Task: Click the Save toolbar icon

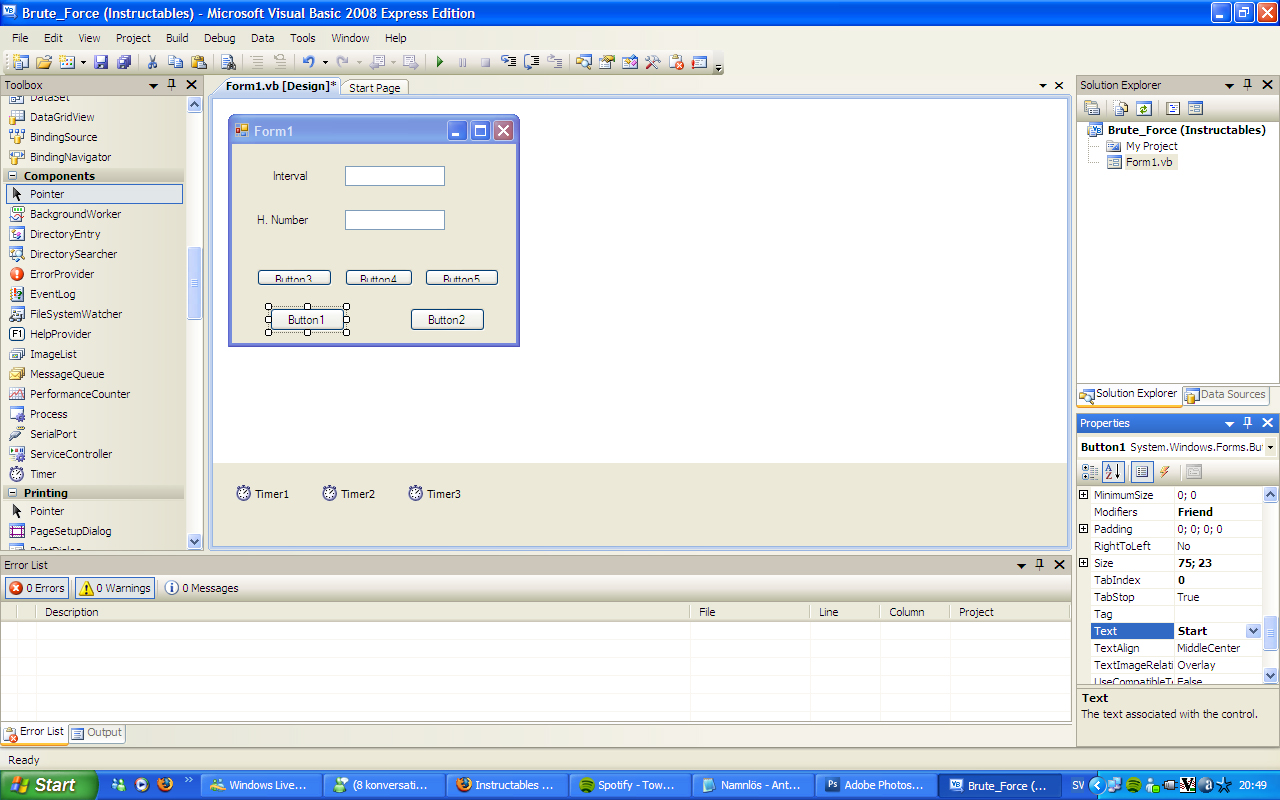Action: [100, 62]
